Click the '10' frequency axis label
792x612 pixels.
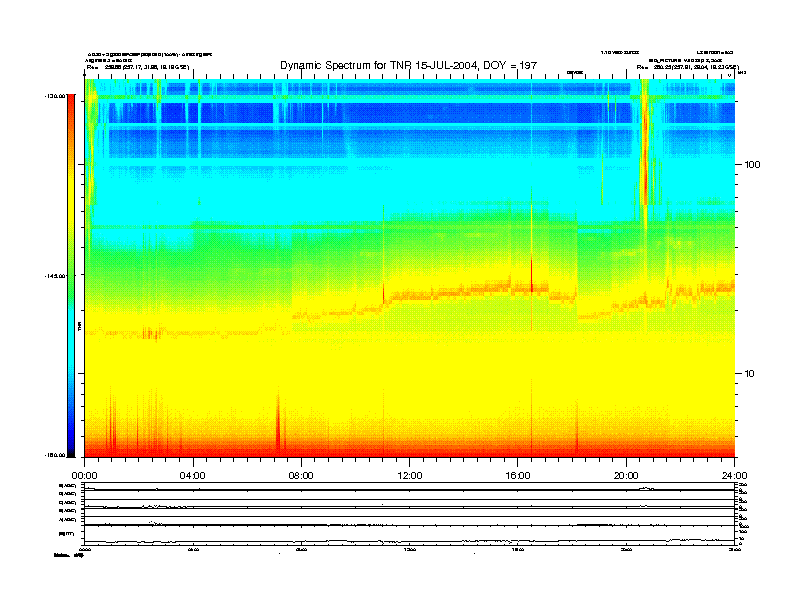[750, 374]
